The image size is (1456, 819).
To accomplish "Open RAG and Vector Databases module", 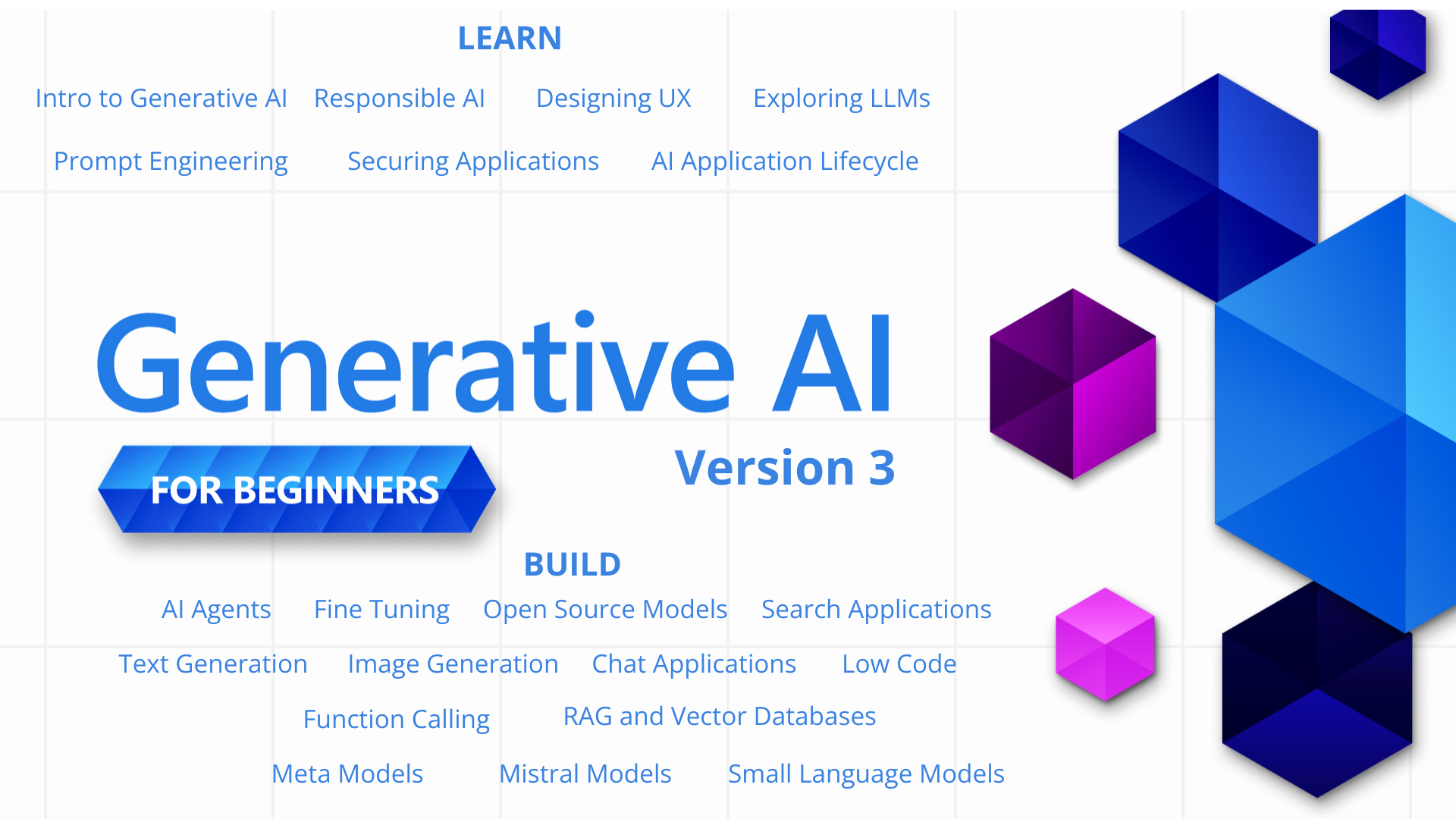I will (x=717, y=716).
